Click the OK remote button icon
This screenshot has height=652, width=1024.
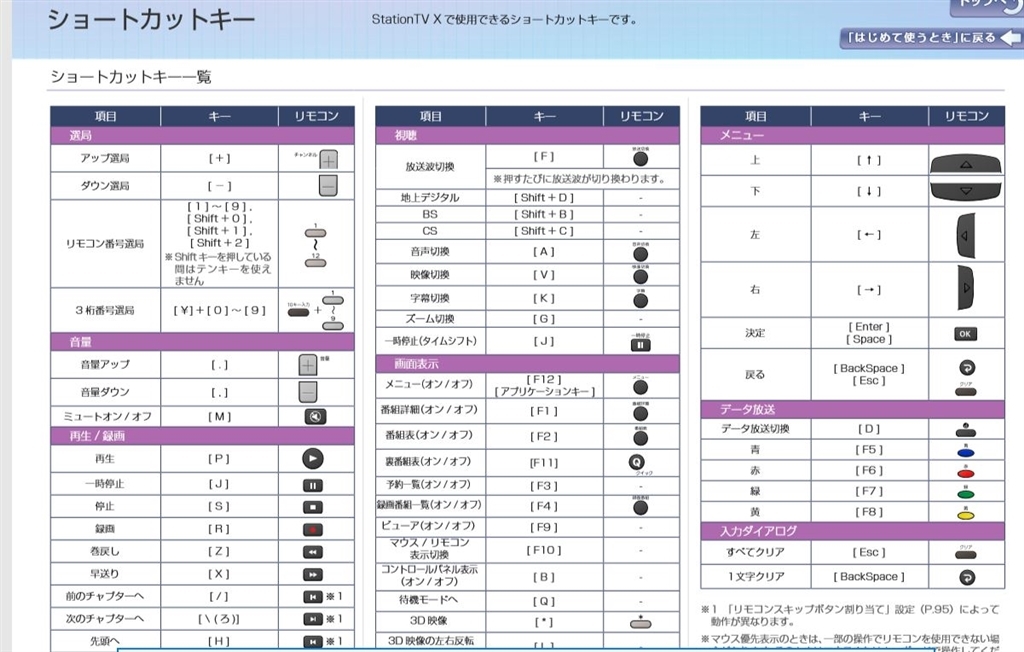pyautogui.click(x=965, y=334)
